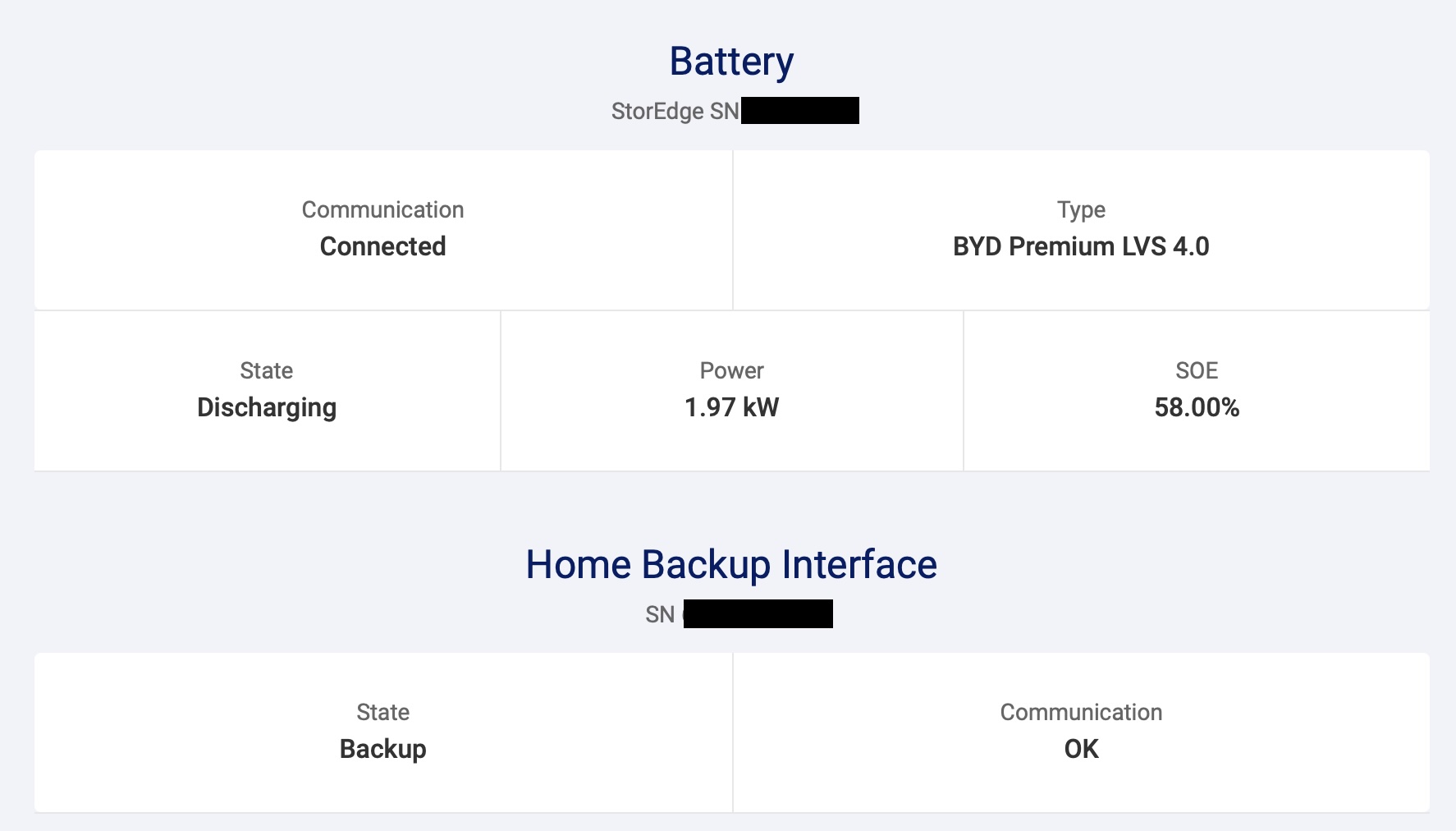The height and width of the screenshot is (831, 1456).
Task: Click the Home Backup Interface heading
Action: [731, 565]
